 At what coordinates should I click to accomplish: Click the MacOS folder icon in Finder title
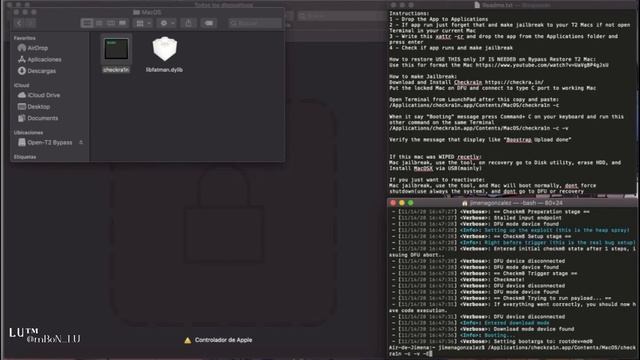point(136,12)
